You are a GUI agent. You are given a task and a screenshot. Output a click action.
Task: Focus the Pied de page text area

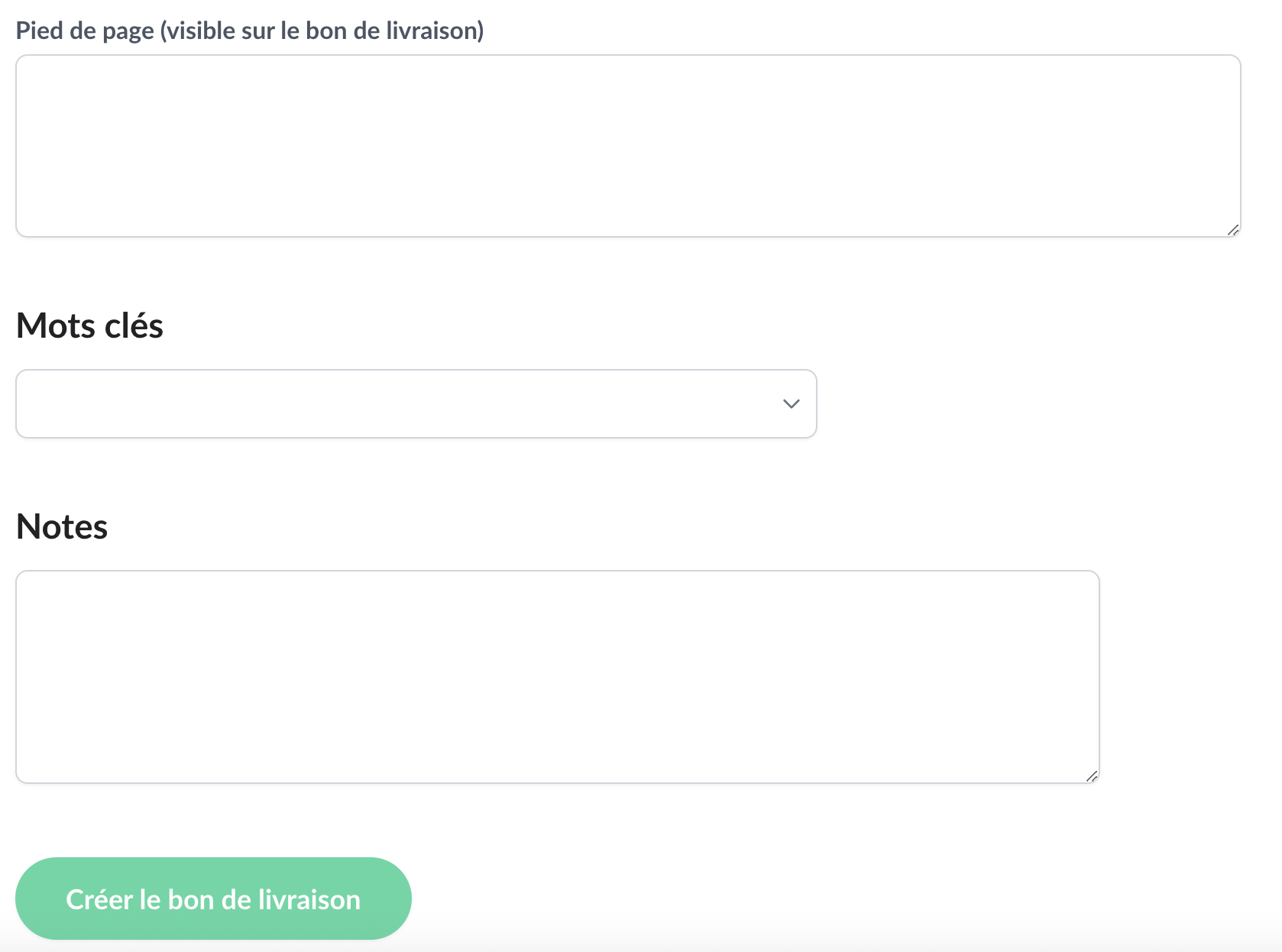(626, 145)
